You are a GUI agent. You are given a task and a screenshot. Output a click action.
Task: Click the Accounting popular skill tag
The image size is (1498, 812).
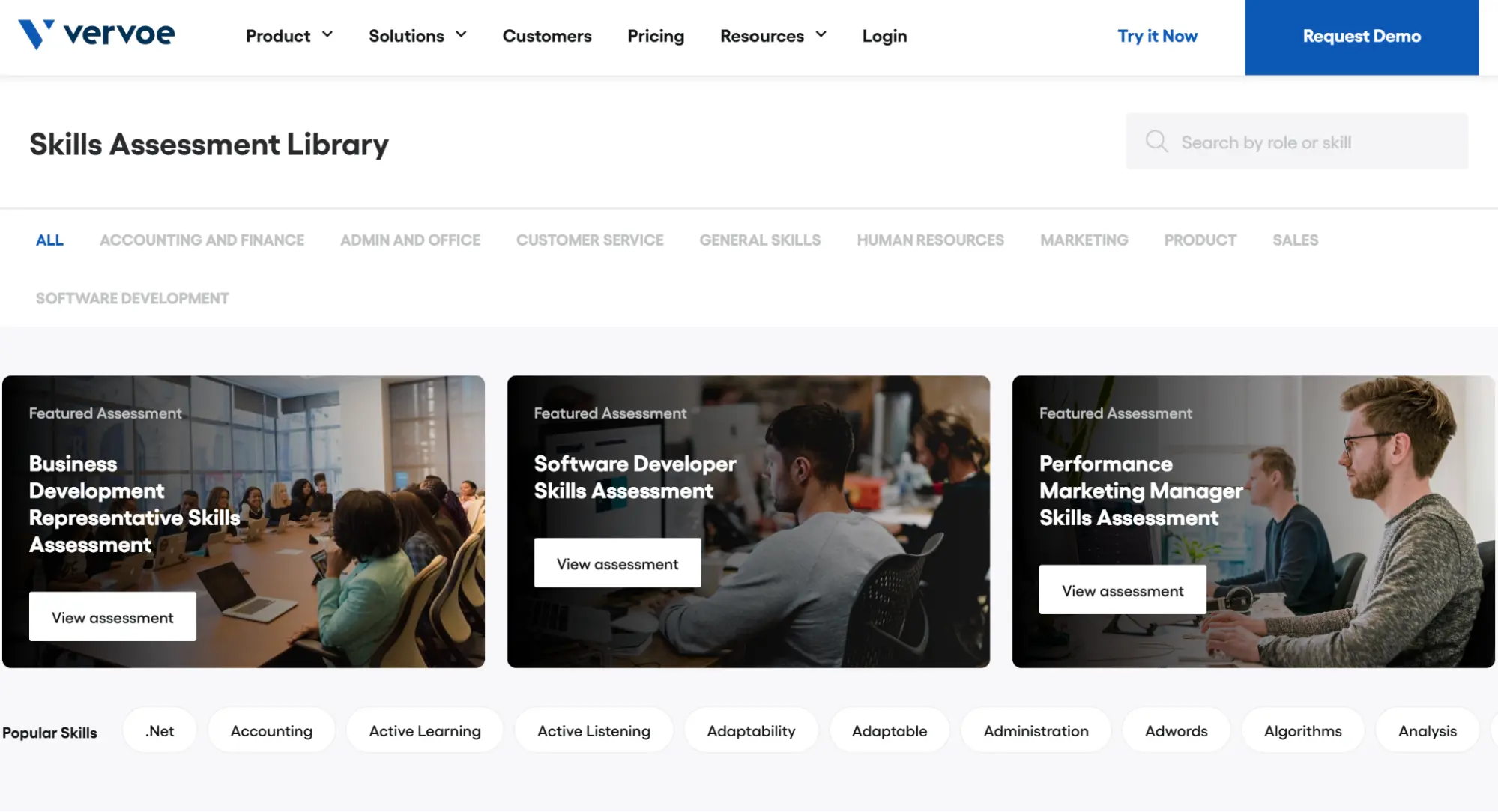[272, 731]
